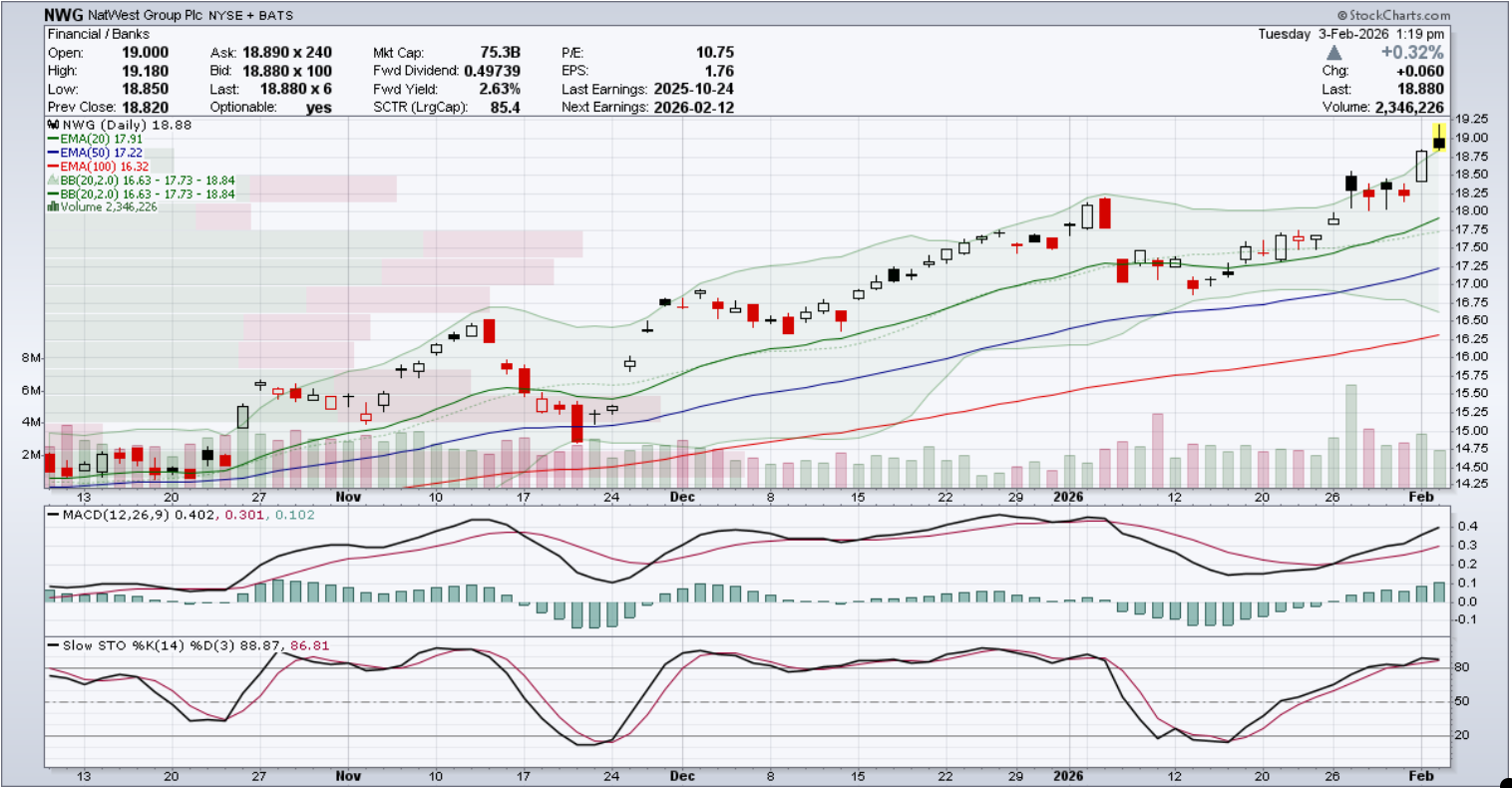Click the 80 level on the stochastic axis
Viewport: 1512px width, 788px height.
1462,667
